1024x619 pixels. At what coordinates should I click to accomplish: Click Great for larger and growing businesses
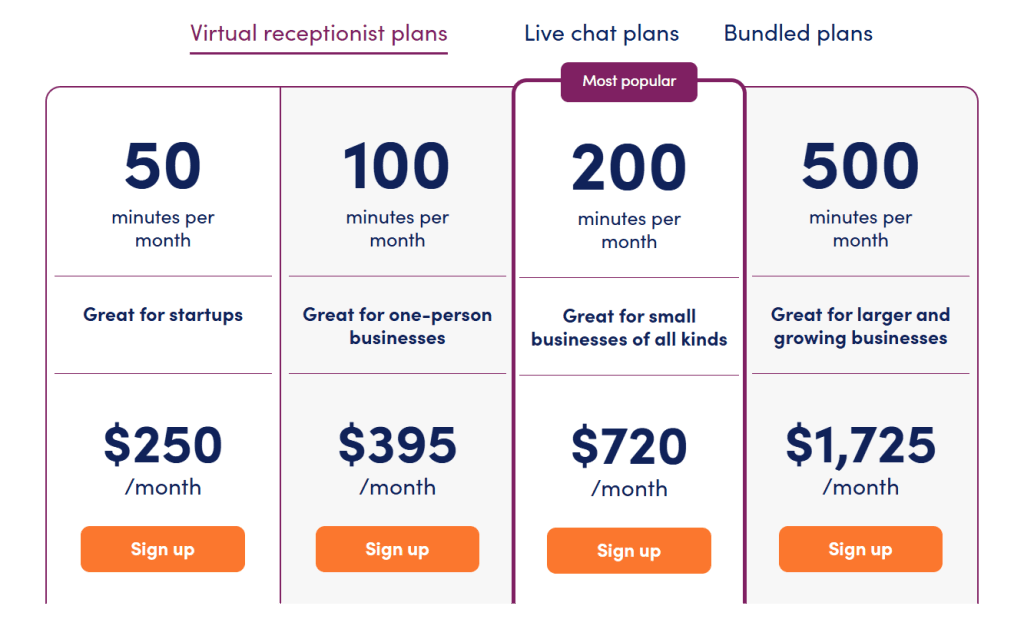(860, 326)
